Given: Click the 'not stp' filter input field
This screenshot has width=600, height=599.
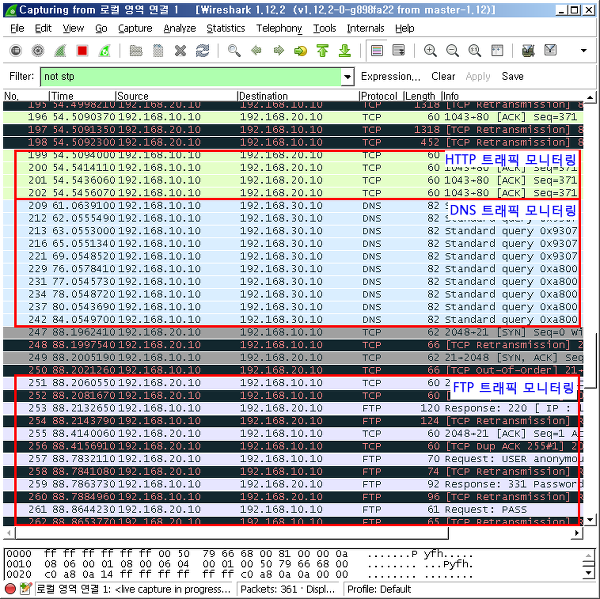Looking at the screenshot, I should click(x=191, y=77).
